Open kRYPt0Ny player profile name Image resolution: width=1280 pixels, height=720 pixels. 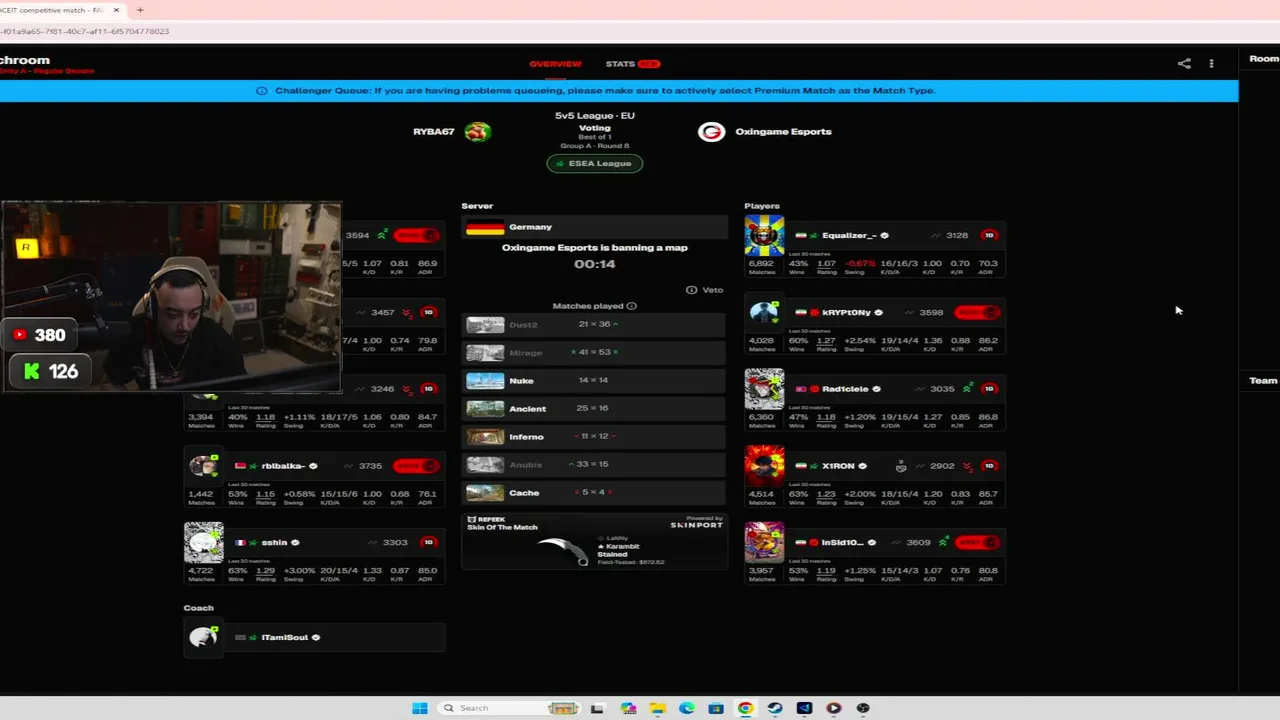point(846,313)
